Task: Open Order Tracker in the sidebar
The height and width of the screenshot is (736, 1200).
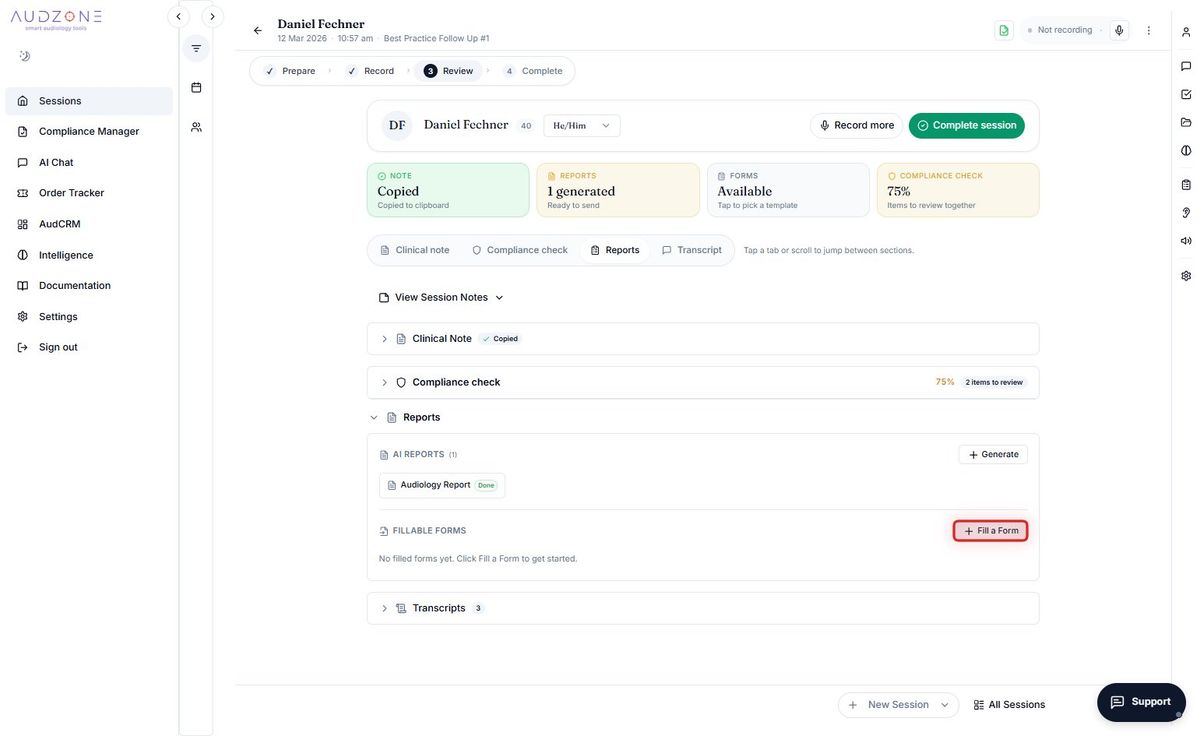Action: (x=89, y=193)
